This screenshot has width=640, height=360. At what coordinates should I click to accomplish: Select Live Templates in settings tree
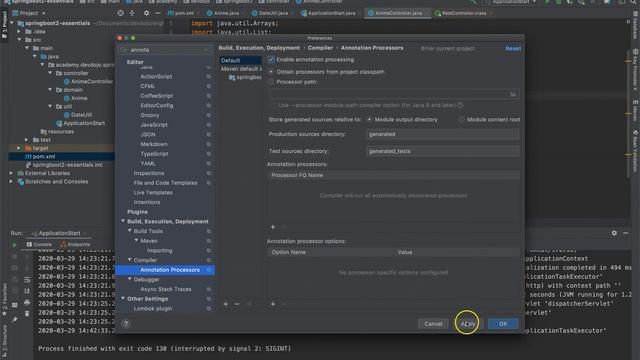click(x=153, y=193)
